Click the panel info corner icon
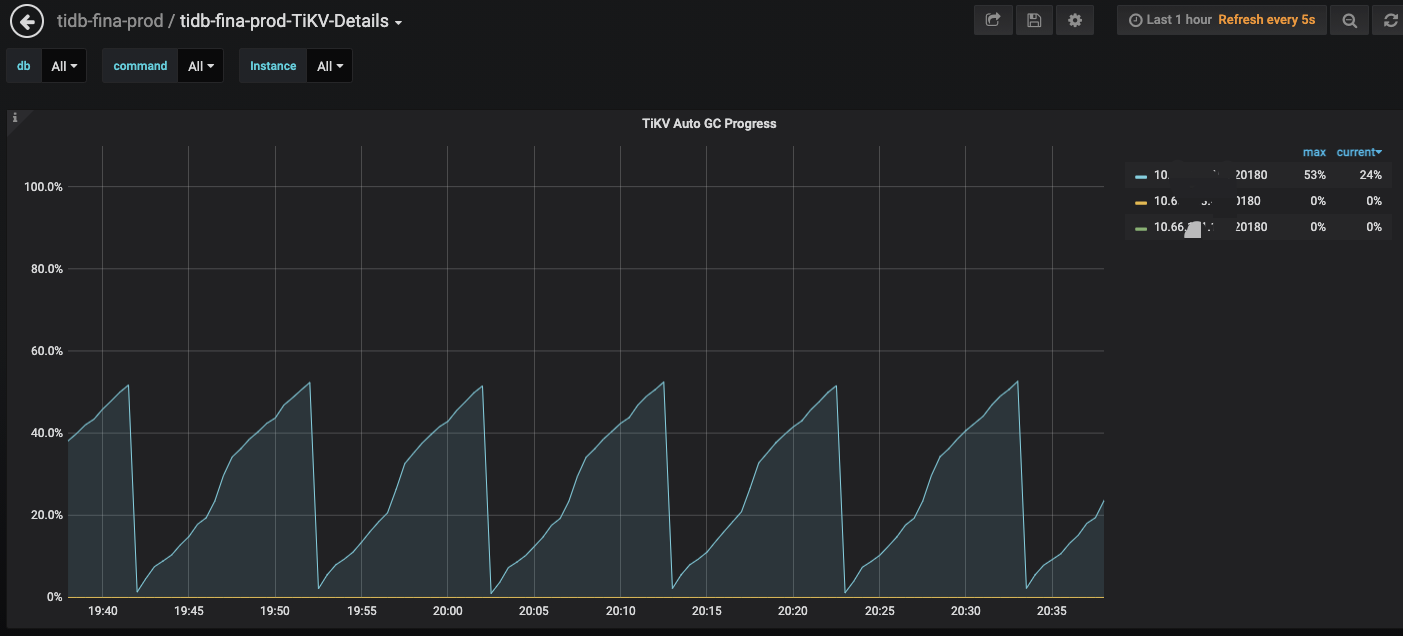This screenshot has width=1403, height=636. [x=15, y=118]
